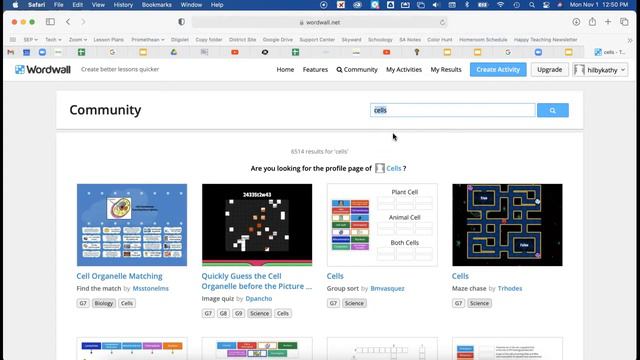Switch to the cells Wordwall tab
Image resolution: width=640 pixels, height=360 pixels.
pyautogui.click(x=610, y=52)
